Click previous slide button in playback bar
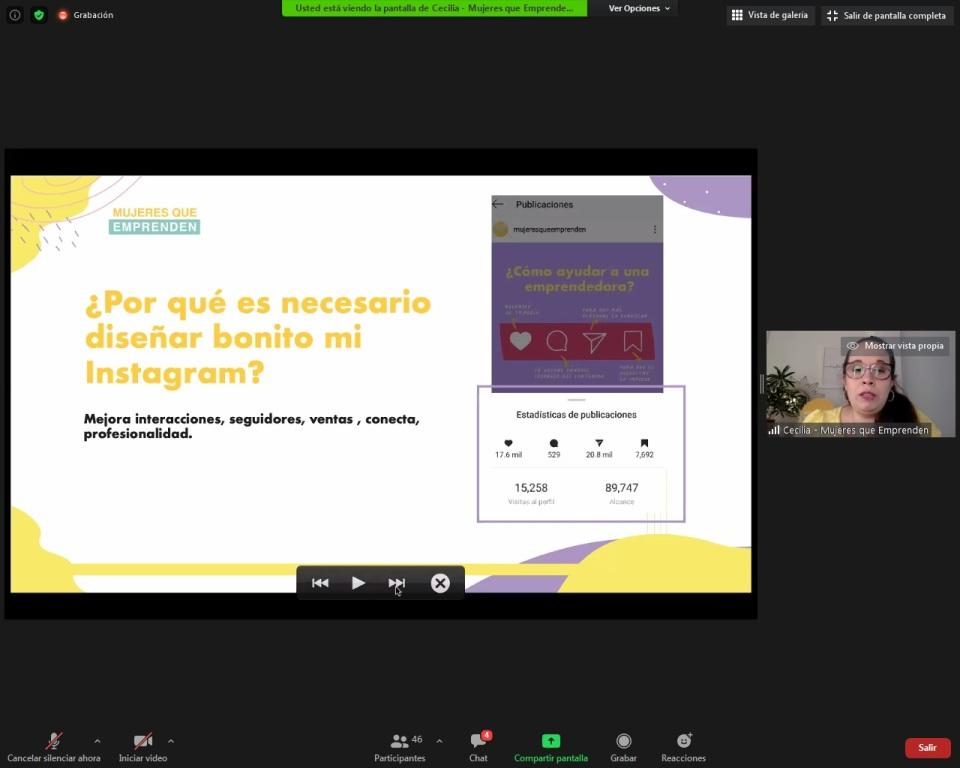960x768 pixels. point(320,583)
